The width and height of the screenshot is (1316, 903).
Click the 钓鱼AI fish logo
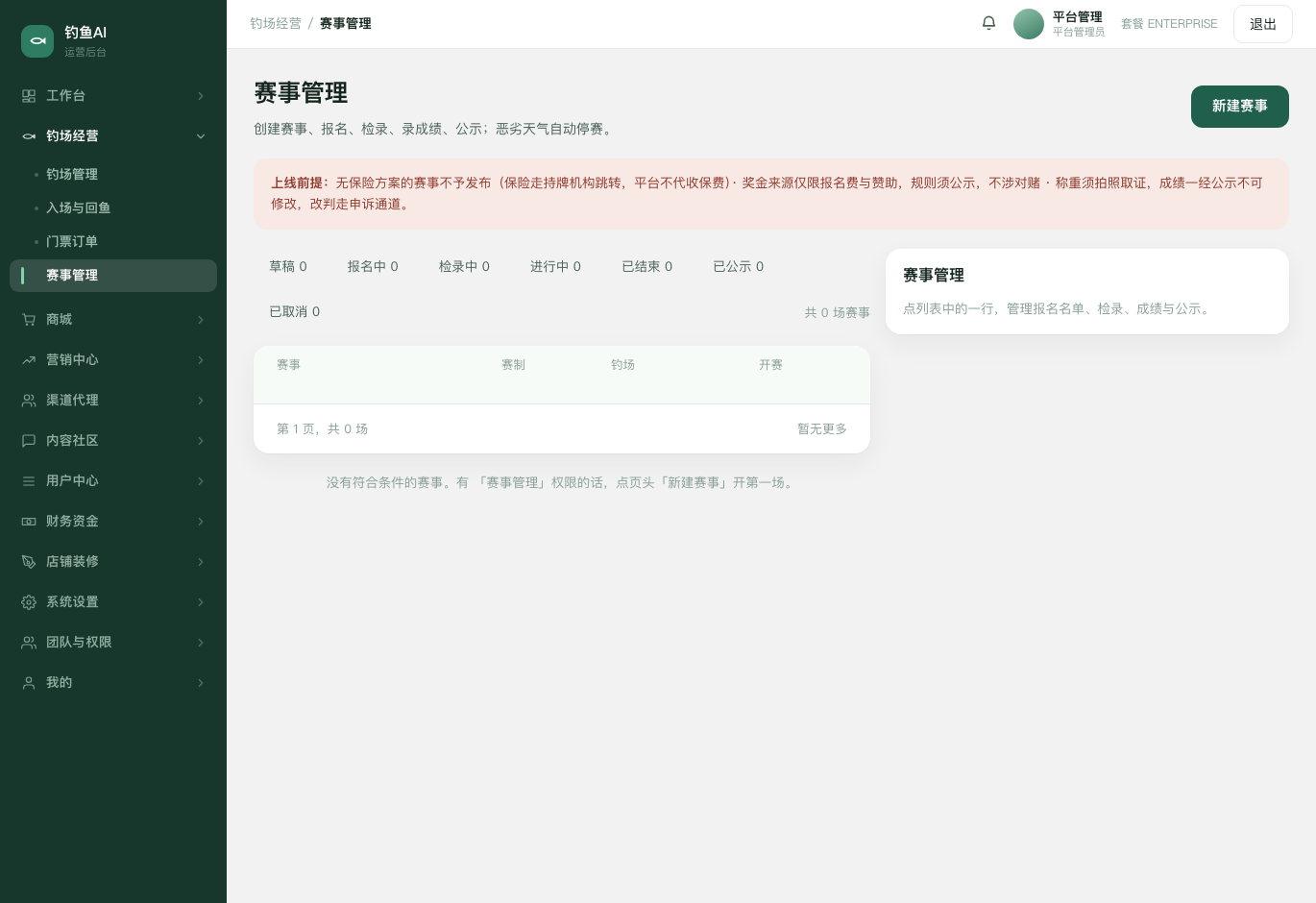[x=37, y=41]
